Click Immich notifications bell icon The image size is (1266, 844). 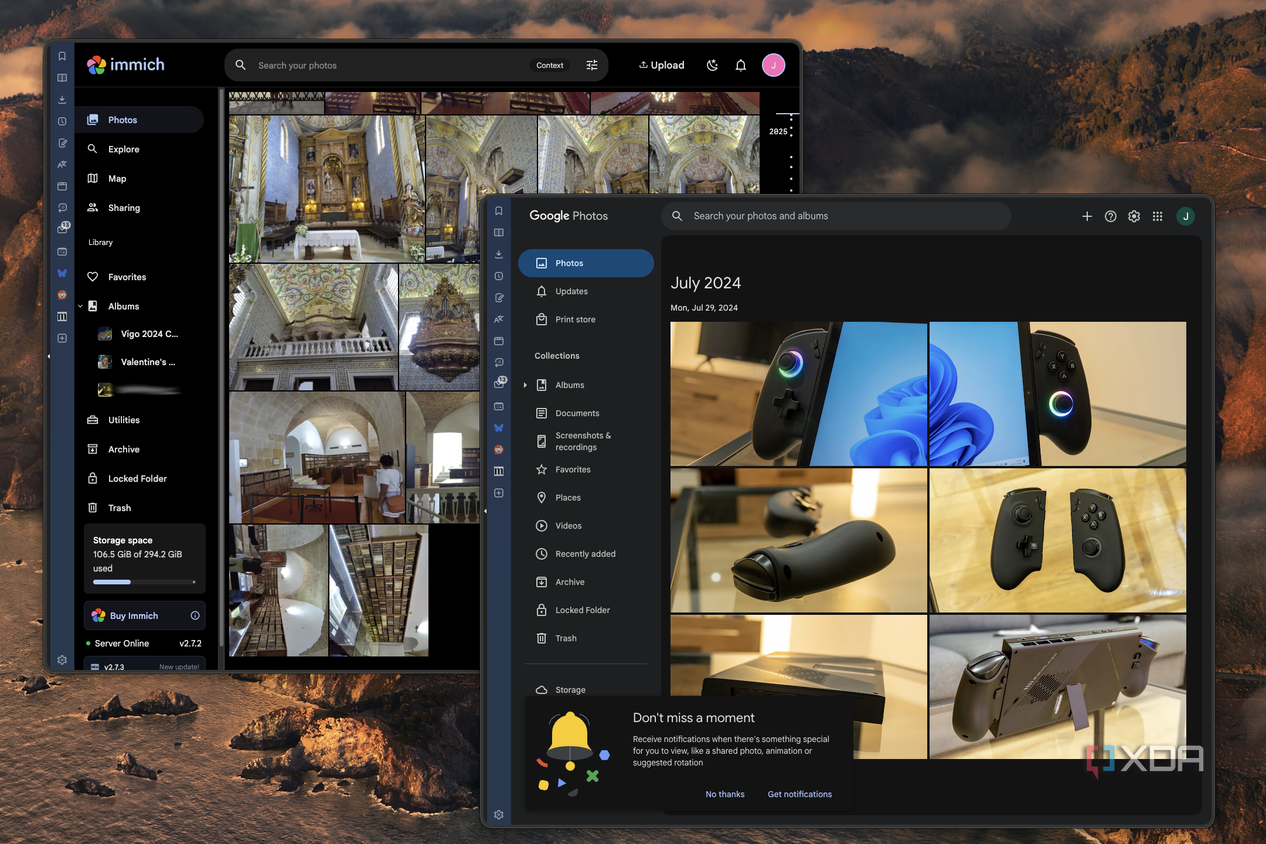click(741, 65)
